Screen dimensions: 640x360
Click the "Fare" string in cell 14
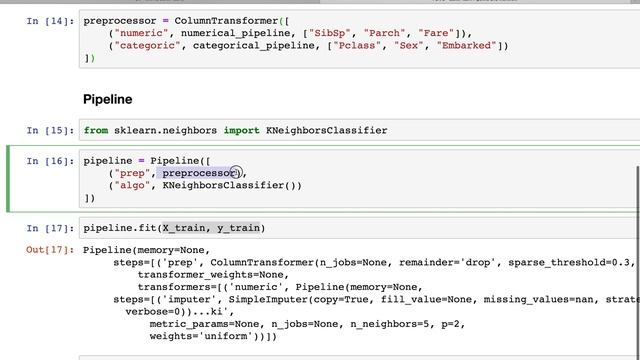(436, 33)
